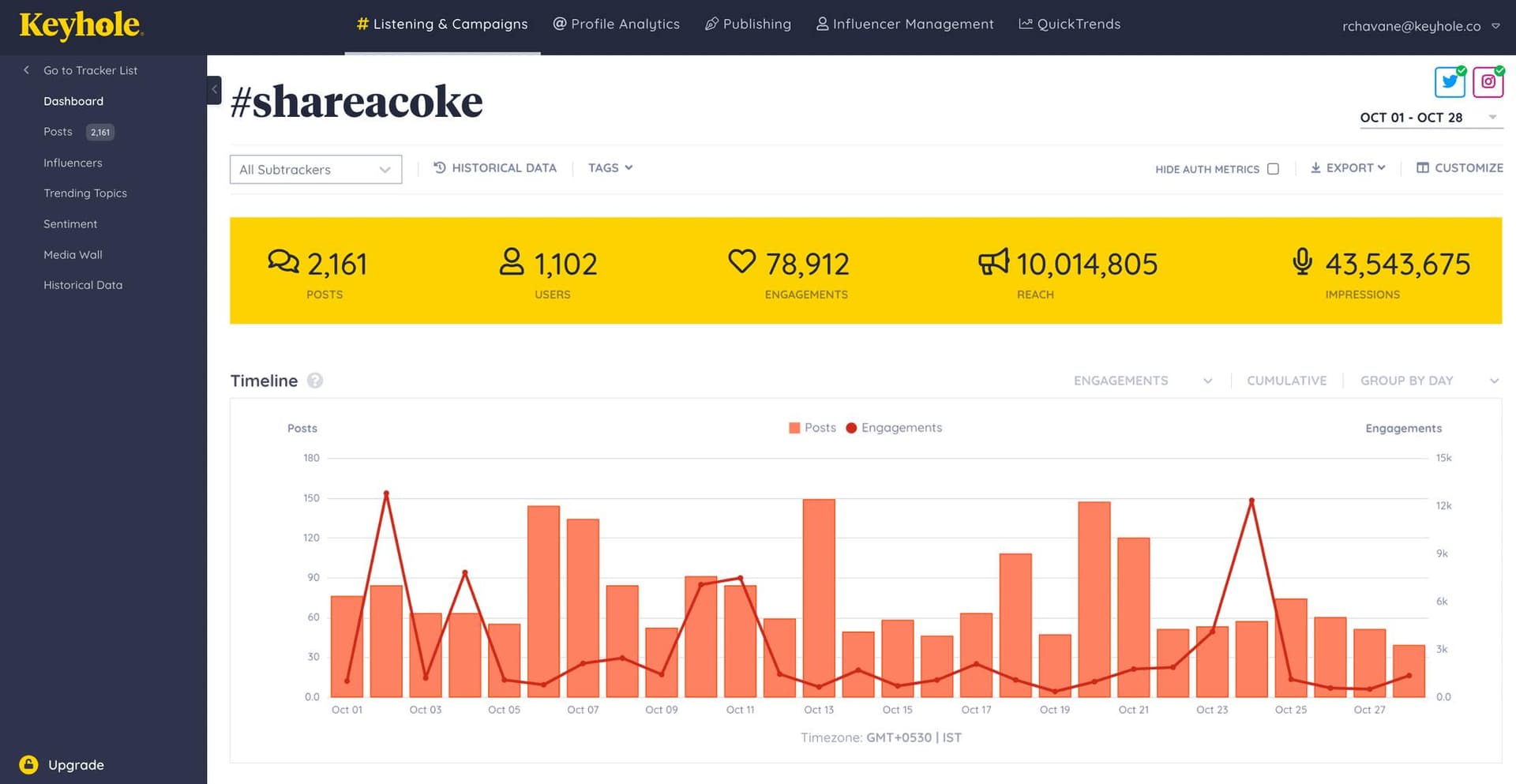
Task: Open the All Subtrackers dropdown
Action: click(315, 169)
